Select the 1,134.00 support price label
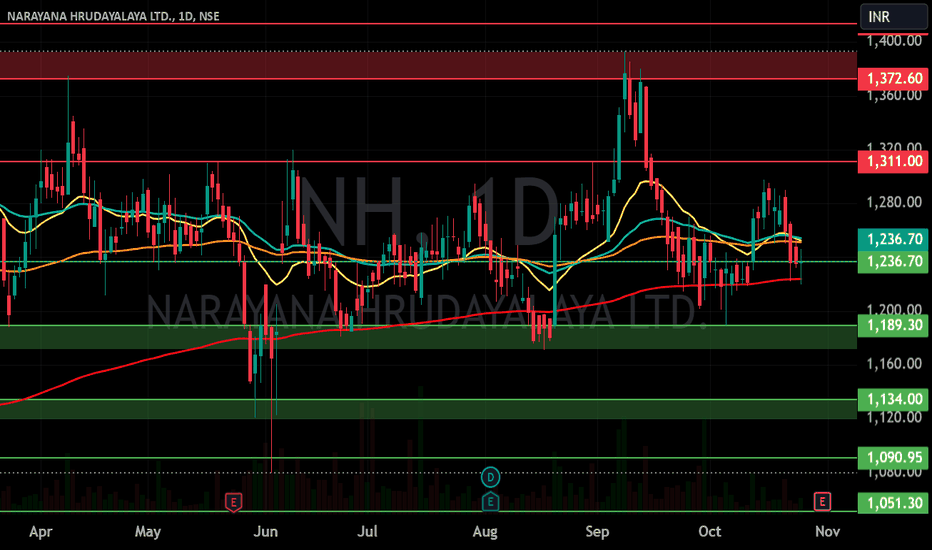This screenshot has height=550, width=932. coord(893,399)
